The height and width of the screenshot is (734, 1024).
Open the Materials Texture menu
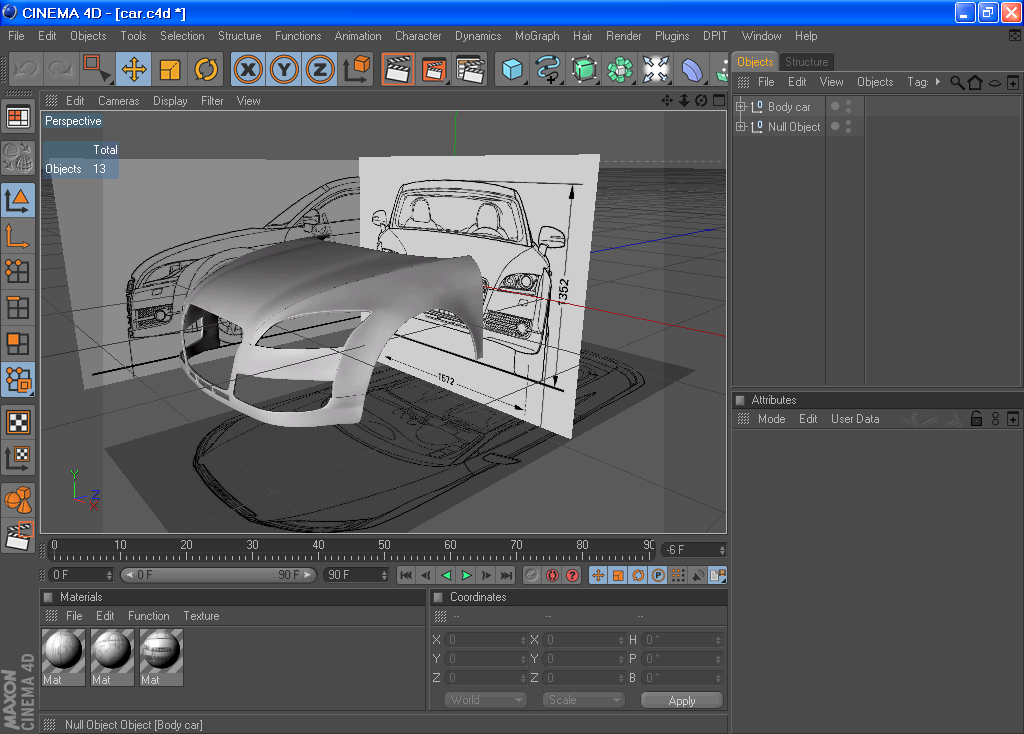(201, 616)
